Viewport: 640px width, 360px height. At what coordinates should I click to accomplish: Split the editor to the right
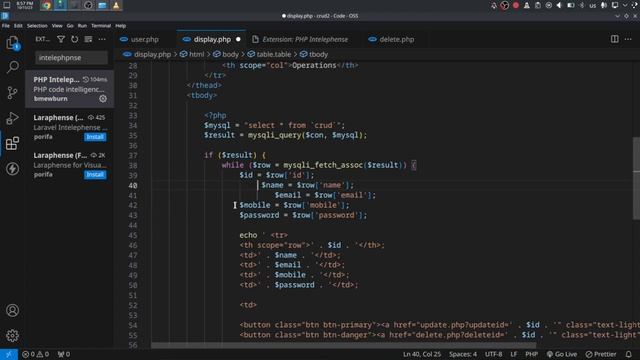pyautogui.click(x=614, y=39)
